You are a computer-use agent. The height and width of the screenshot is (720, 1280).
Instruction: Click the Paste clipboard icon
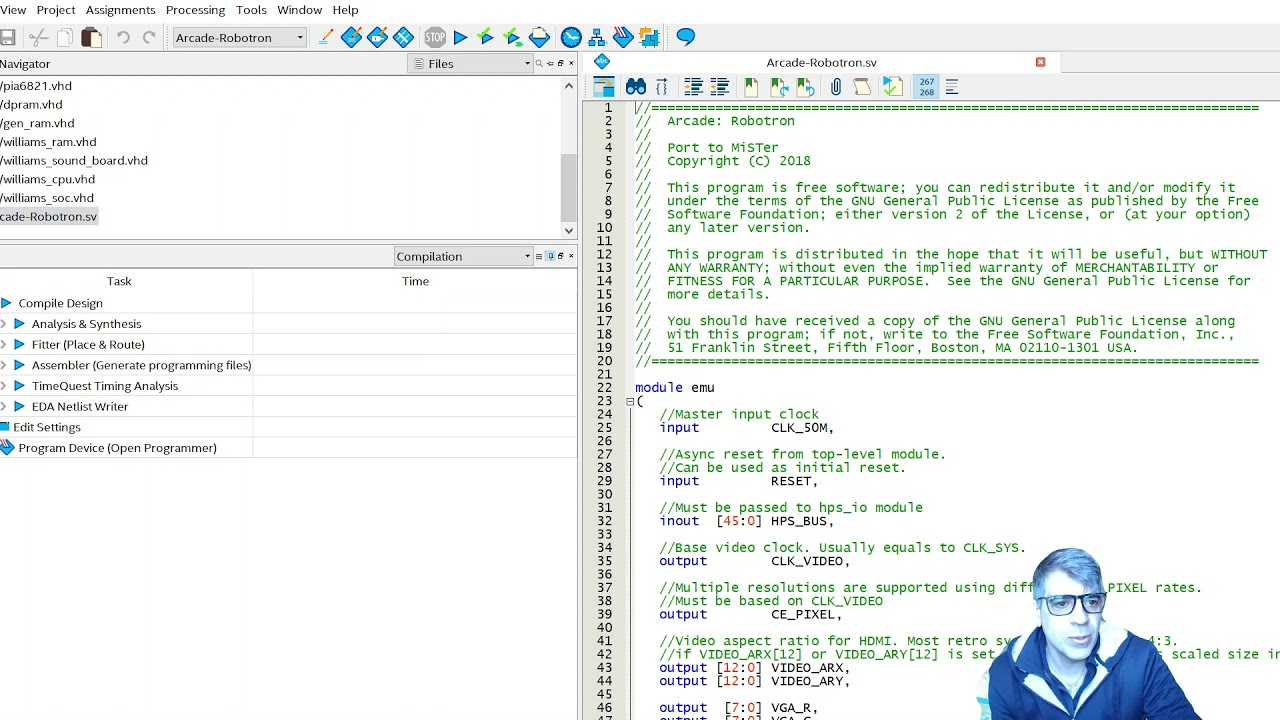click(91, 38)
